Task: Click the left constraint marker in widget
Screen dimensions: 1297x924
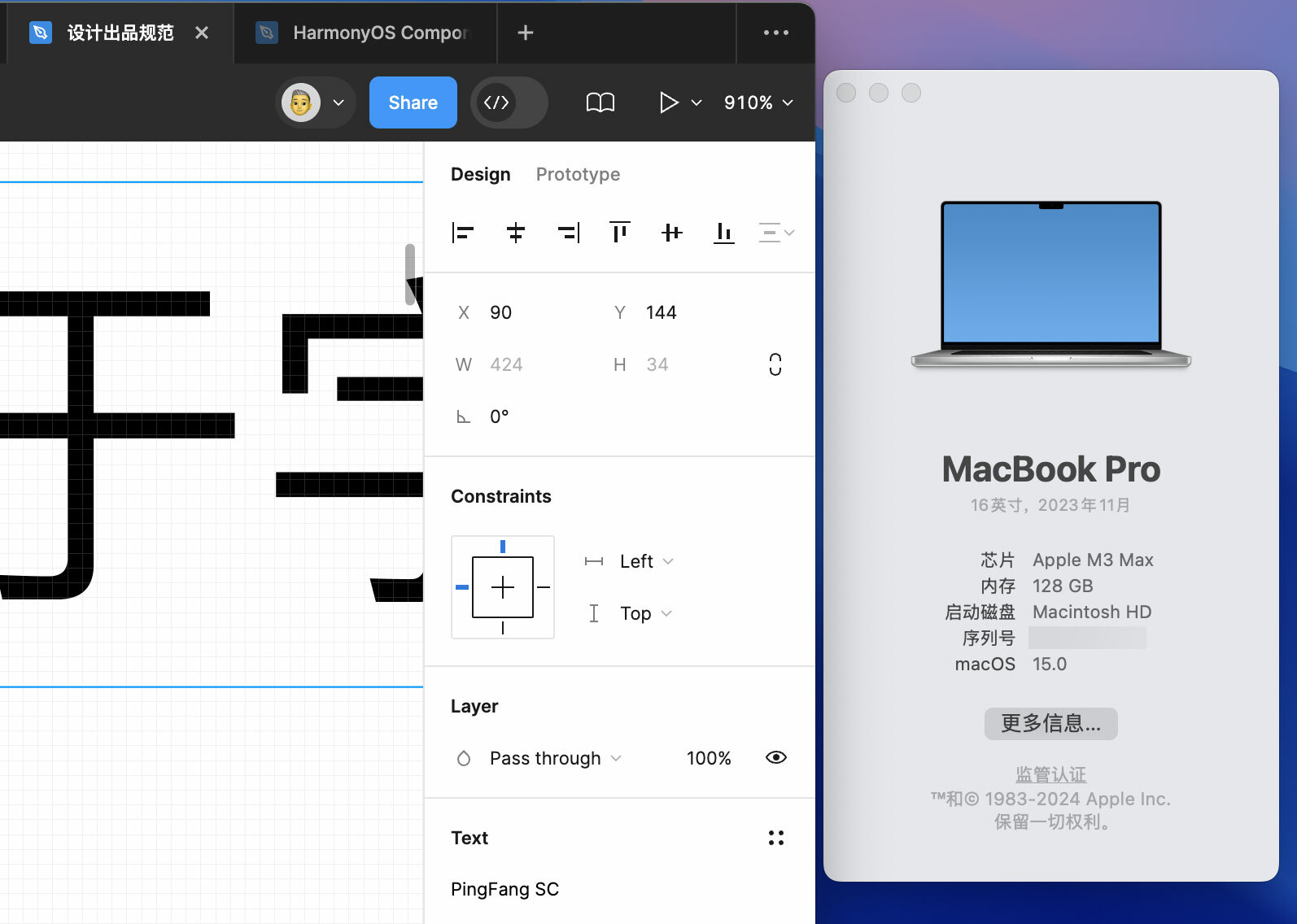Action: tap(461, 587)
